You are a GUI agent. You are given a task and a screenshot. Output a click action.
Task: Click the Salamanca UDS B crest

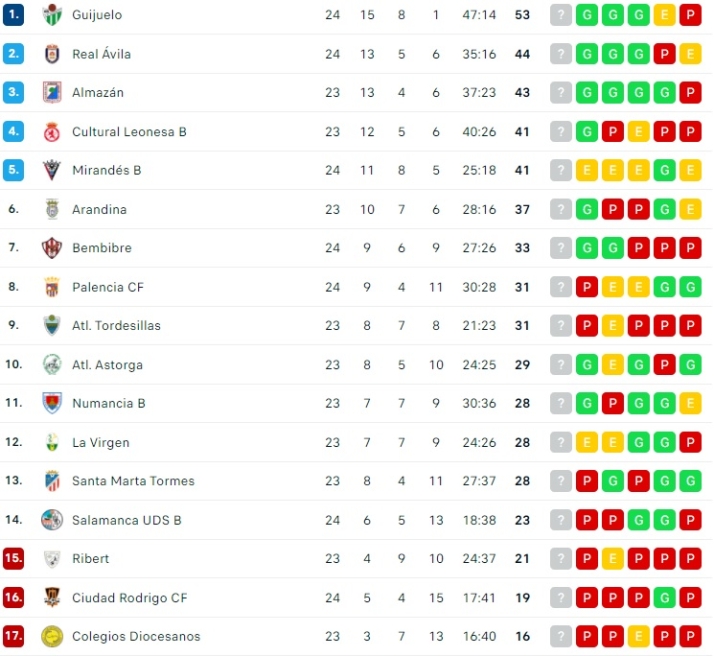point(52,520)
